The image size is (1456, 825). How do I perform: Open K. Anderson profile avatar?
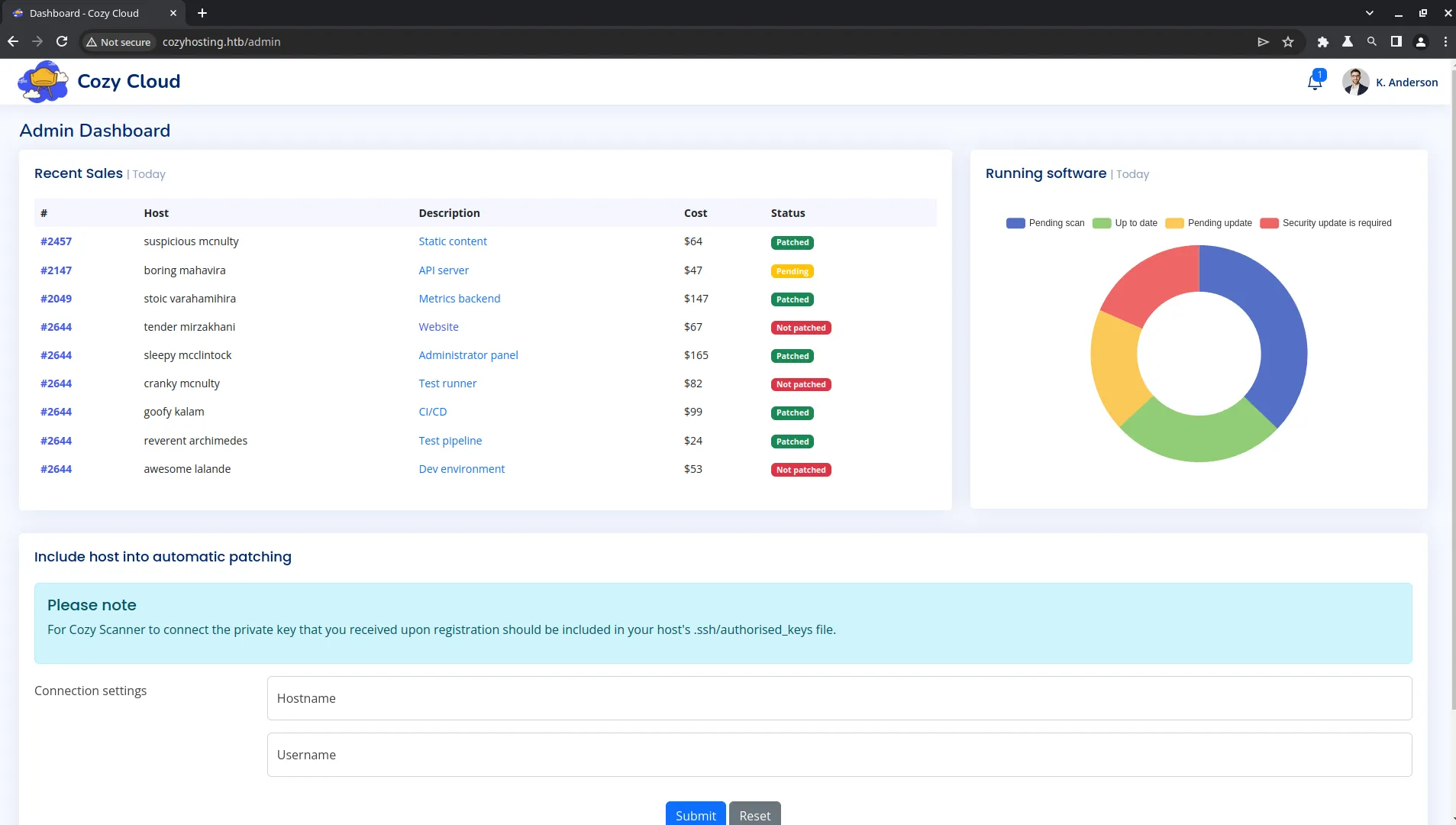1355,82
